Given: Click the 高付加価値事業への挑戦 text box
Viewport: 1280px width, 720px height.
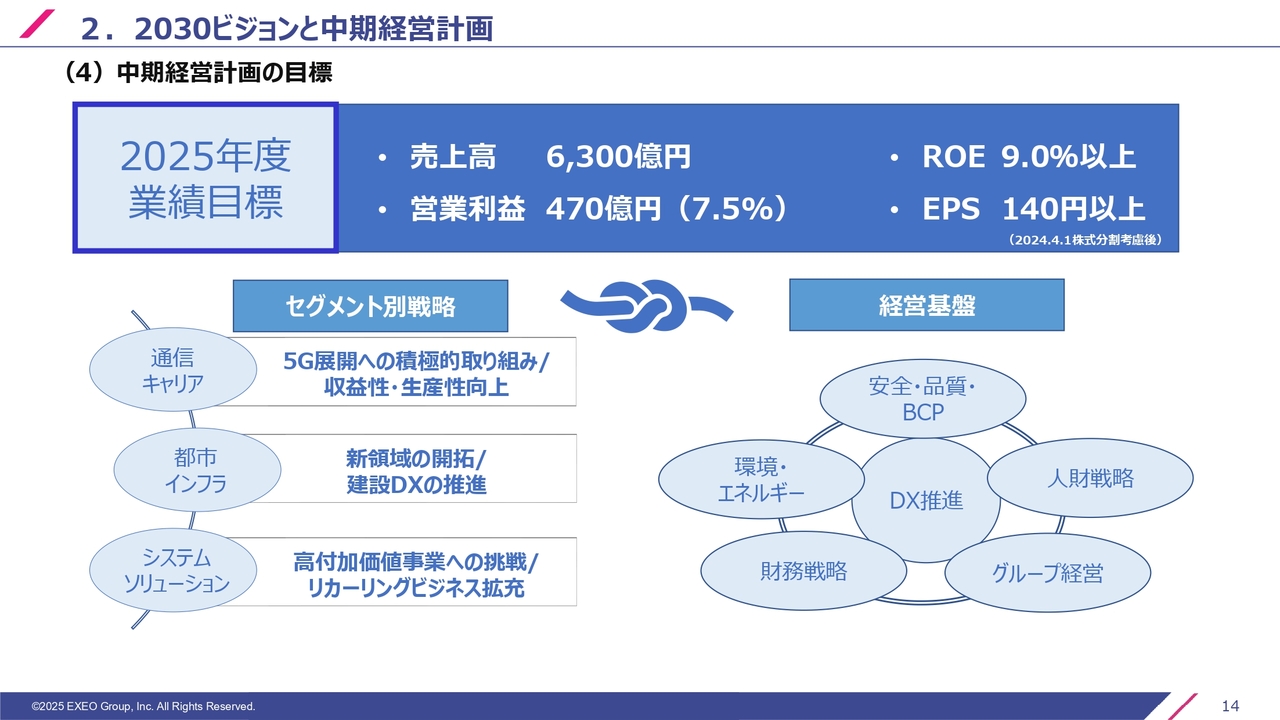Looking at the screenshot, I should click(415, 574).
